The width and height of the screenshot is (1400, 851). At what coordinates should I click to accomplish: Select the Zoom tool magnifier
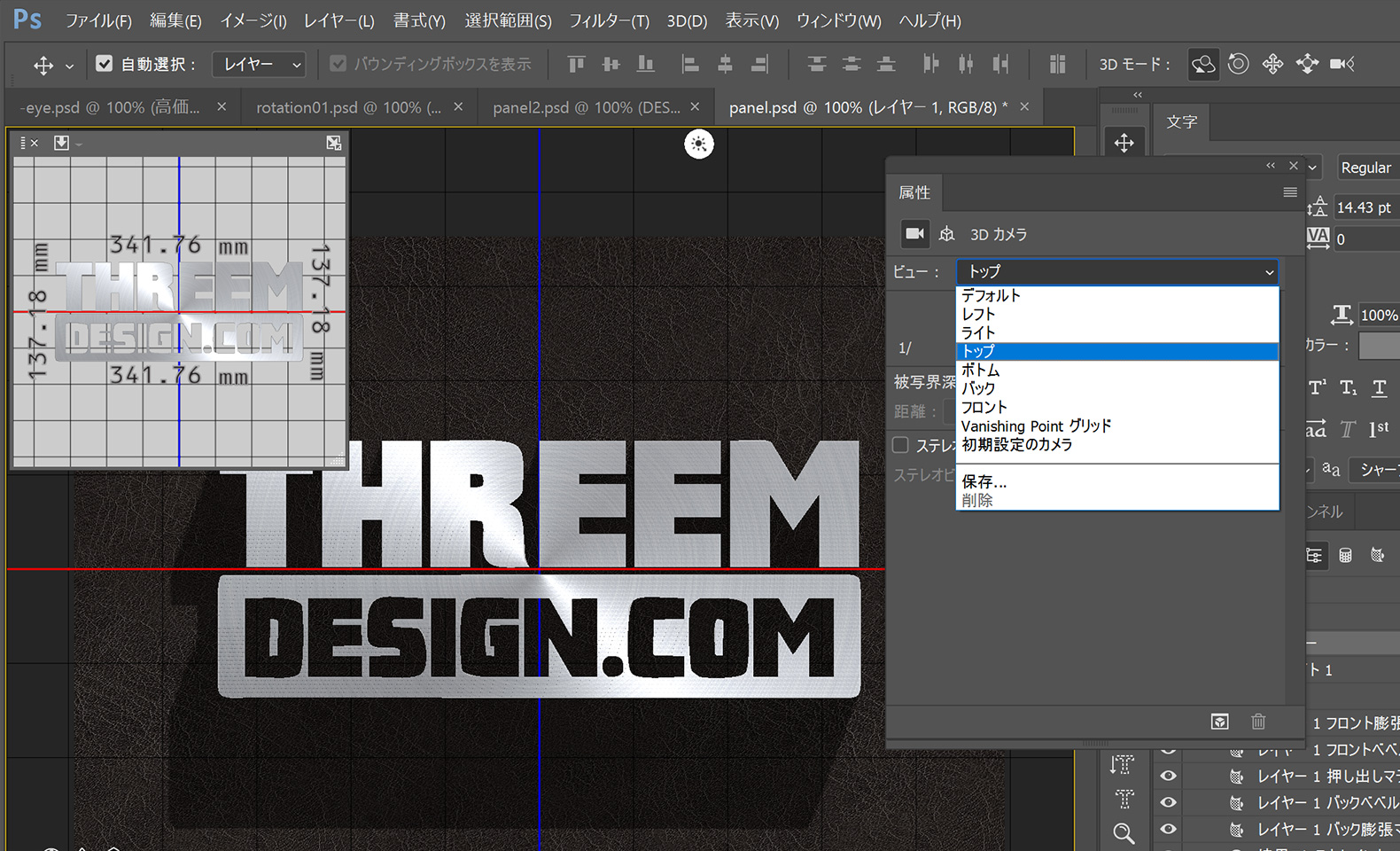coord(1124,833)
